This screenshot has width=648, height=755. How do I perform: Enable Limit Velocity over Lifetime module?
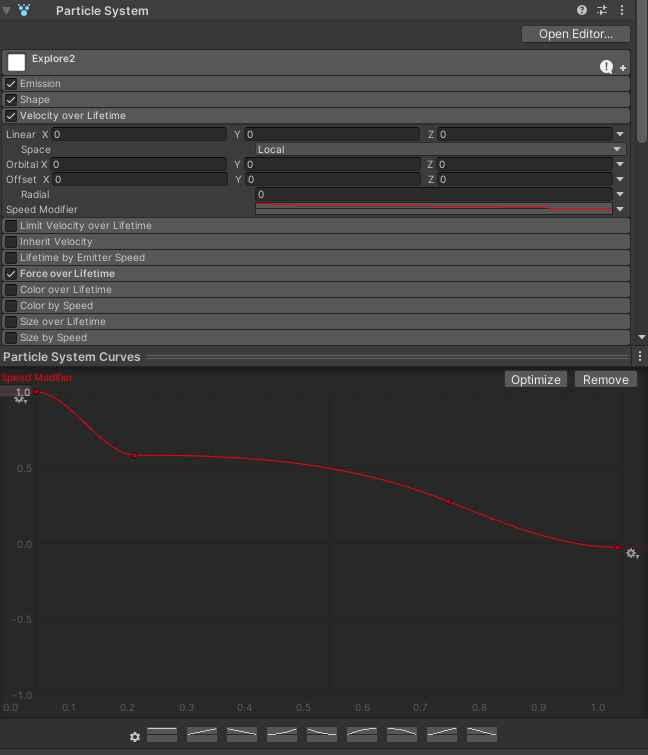tap(11, 225)
